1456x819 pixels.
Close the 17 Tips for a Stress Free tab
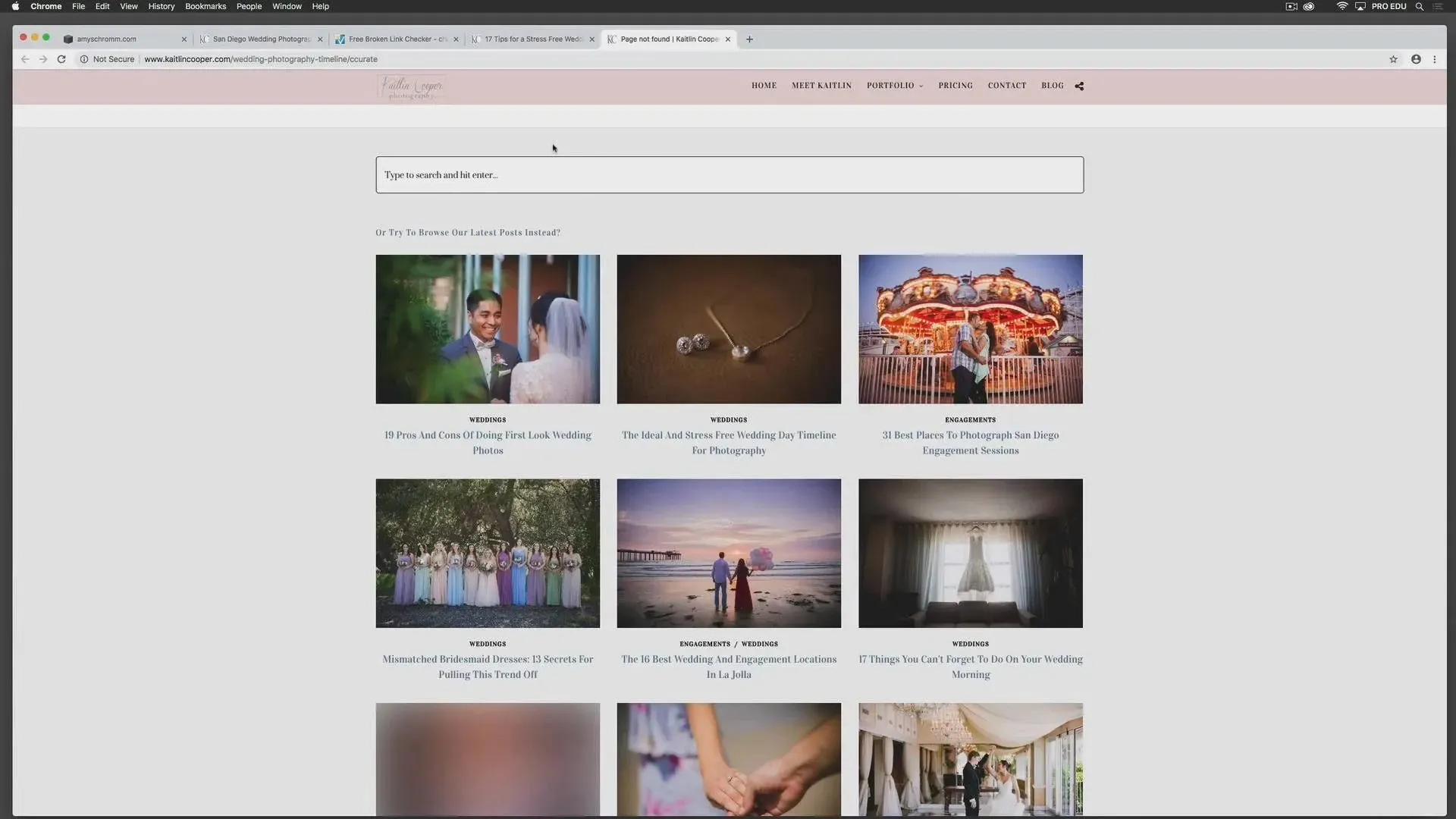click(592, 39)
